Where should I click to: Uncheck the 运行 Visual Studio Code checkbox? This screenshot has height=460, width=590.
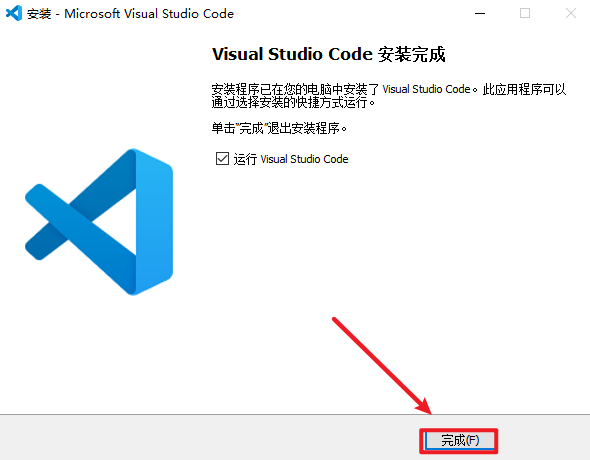pyautogui.click(x=222, y=159)
